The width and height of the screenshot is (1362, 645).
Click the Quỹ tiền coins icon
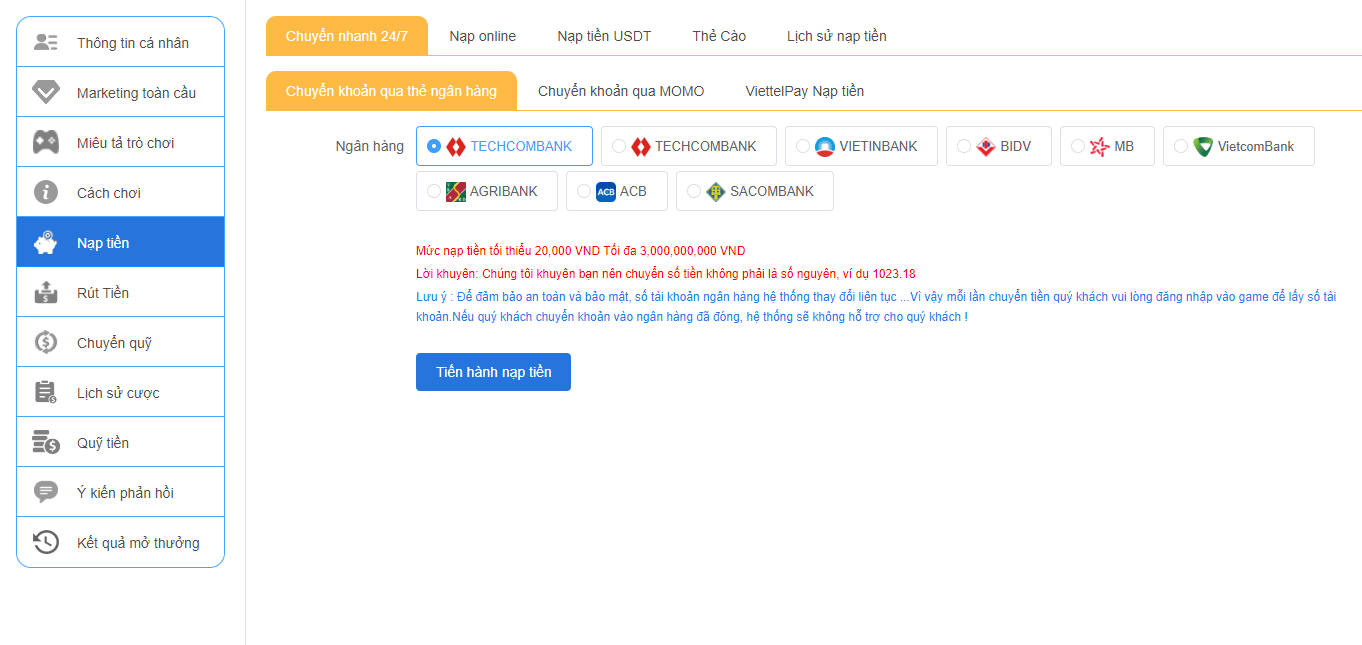46,442
